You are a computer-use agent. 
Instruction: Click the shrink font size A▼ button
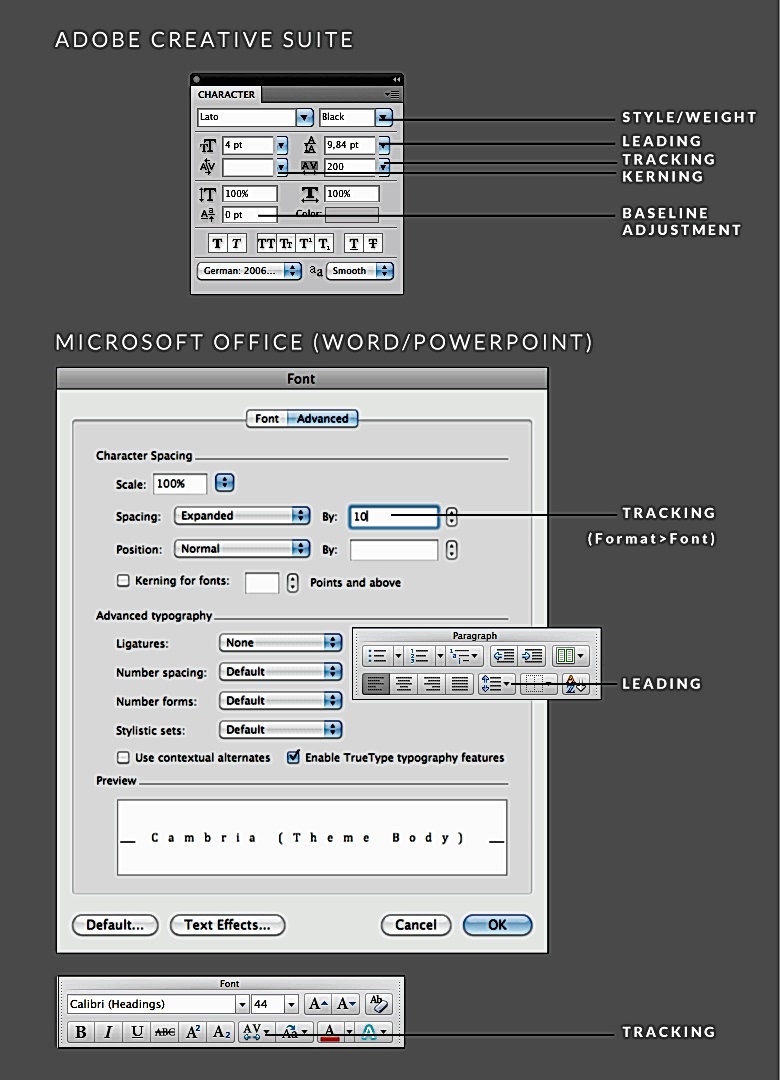pos(346,1004)
